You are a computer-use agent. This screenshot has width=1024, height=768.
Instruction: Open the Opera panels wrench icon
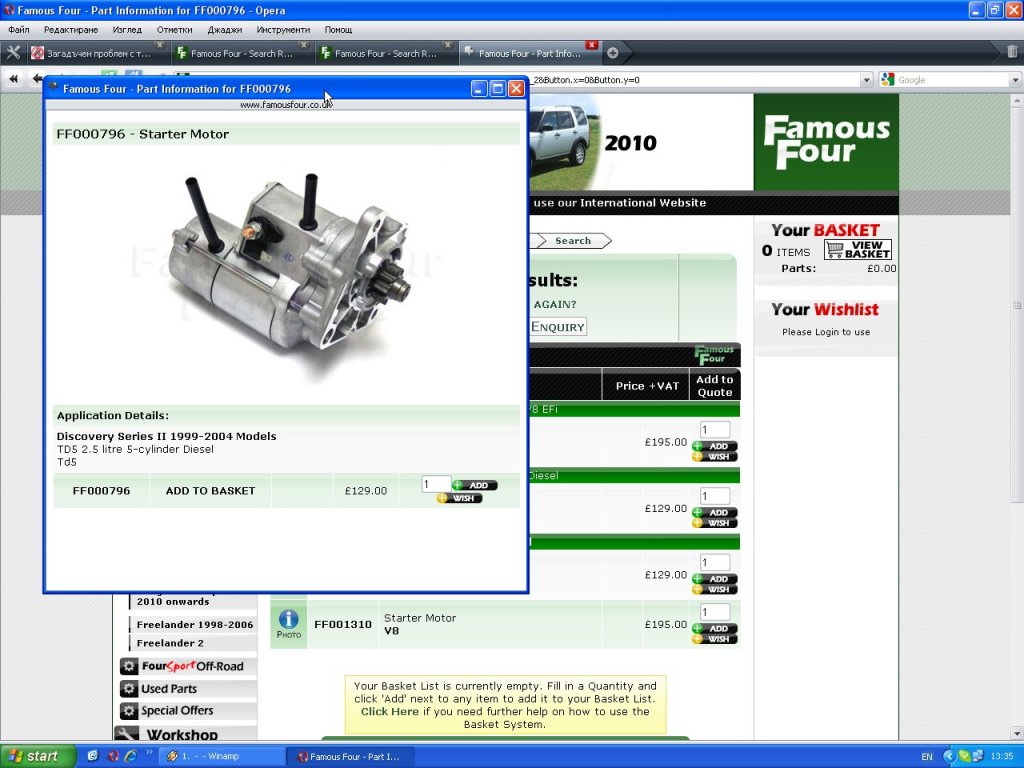pyautogui.click(x=13, y=53)
